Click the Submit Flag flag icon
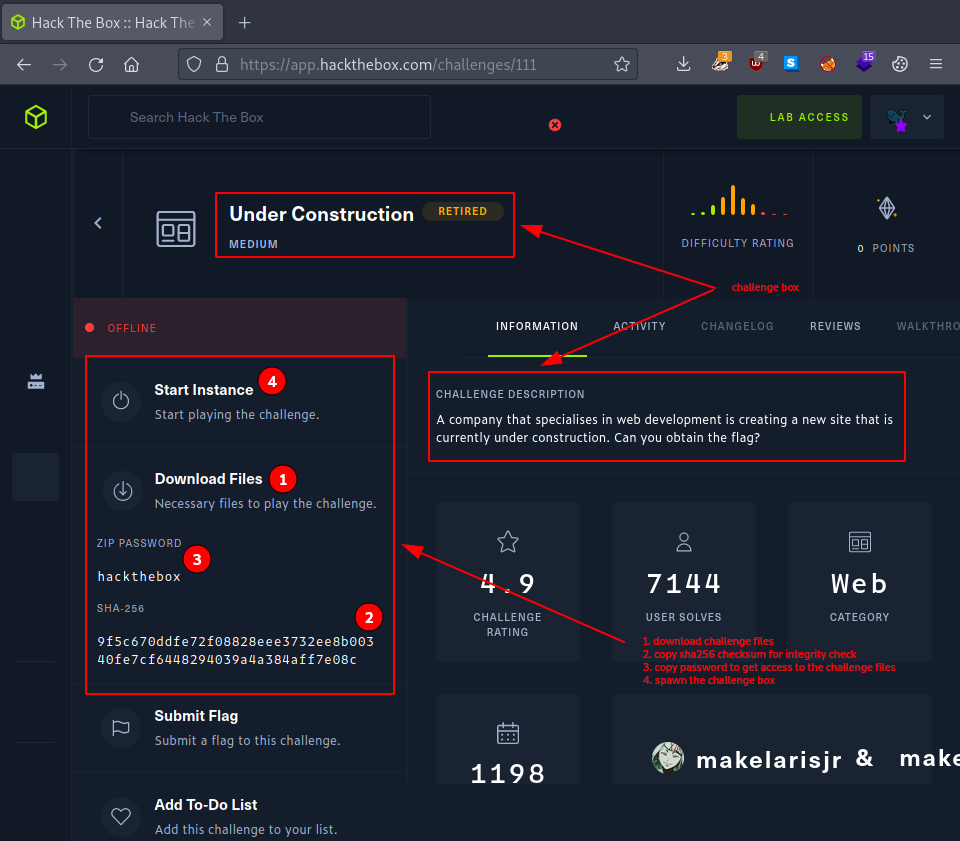 121,728
